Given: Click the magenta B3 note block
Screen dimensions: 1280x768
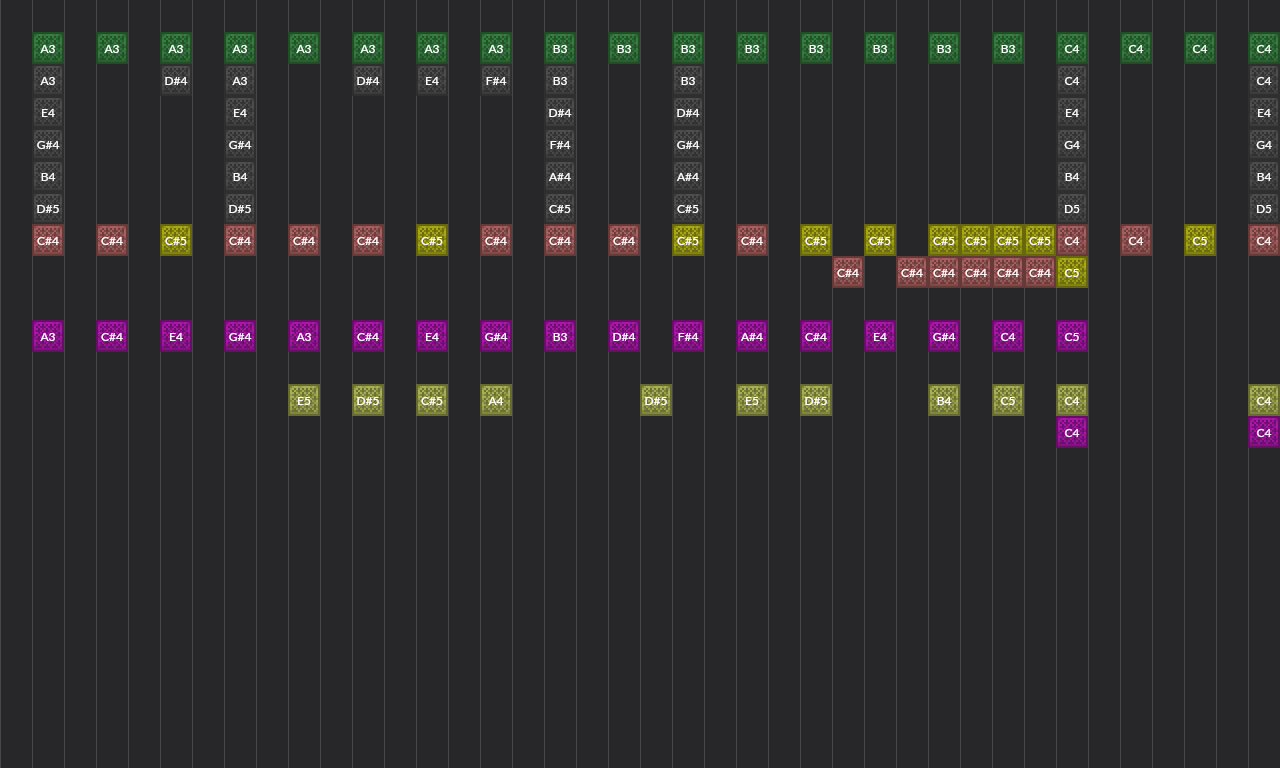Looking at the screenshot, I should pos(560,336).
